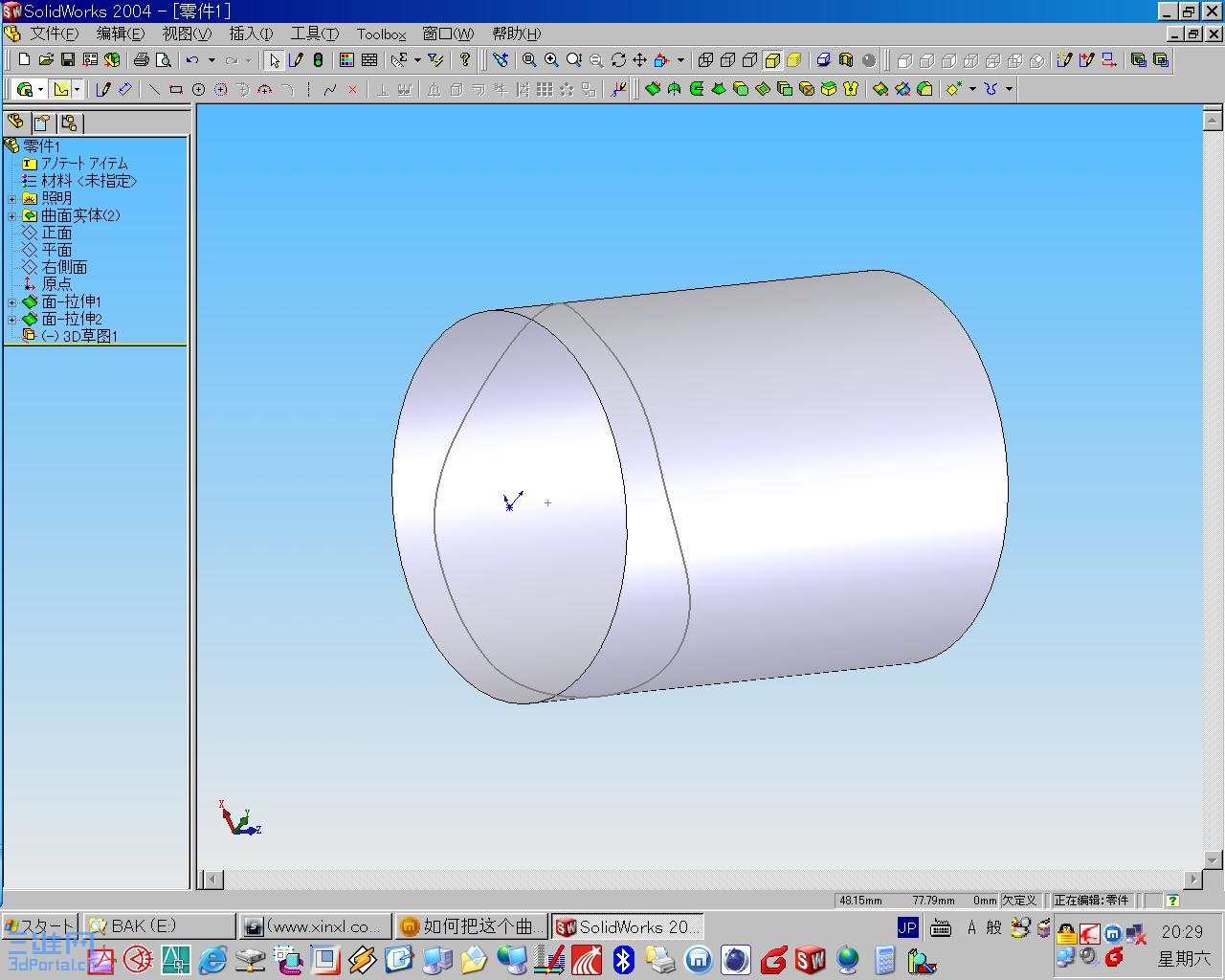Expand the 面-拉伸2 feature
The width and height of the screenshot is (1225, 980).
coord(11,320)
